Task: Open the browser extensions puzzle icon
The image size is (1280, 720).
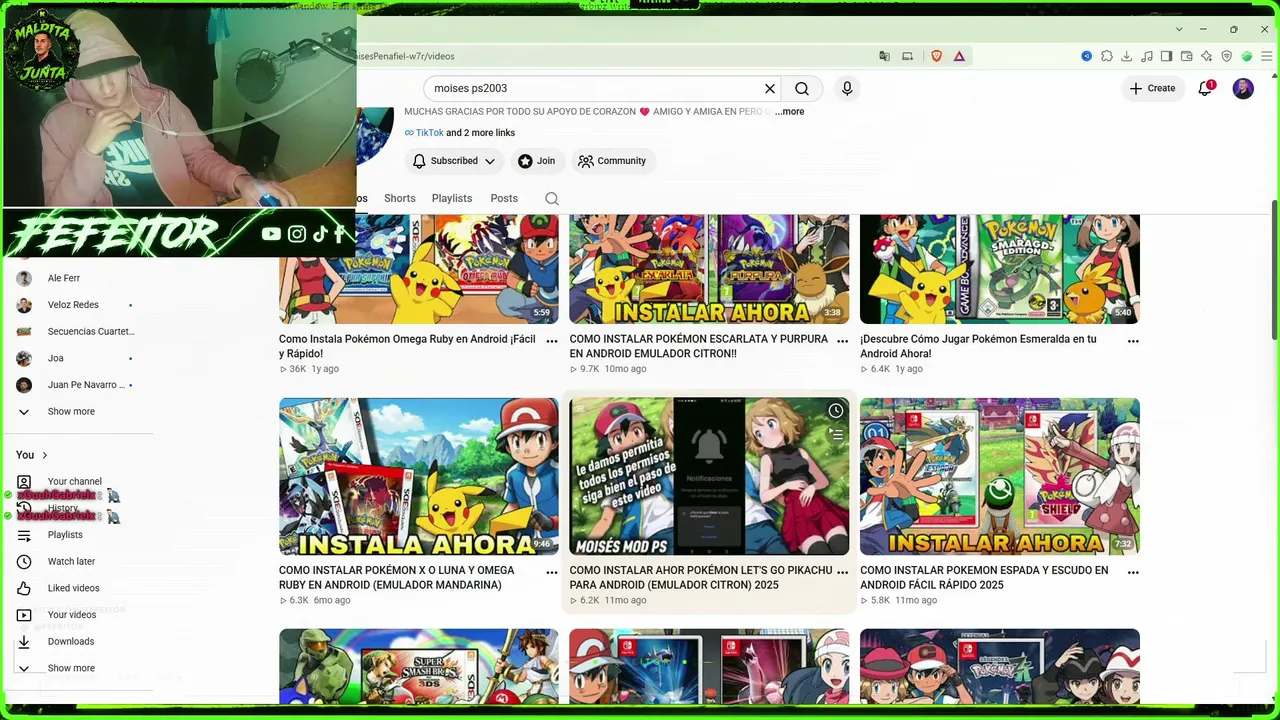Action: (x=1107, y=56)
